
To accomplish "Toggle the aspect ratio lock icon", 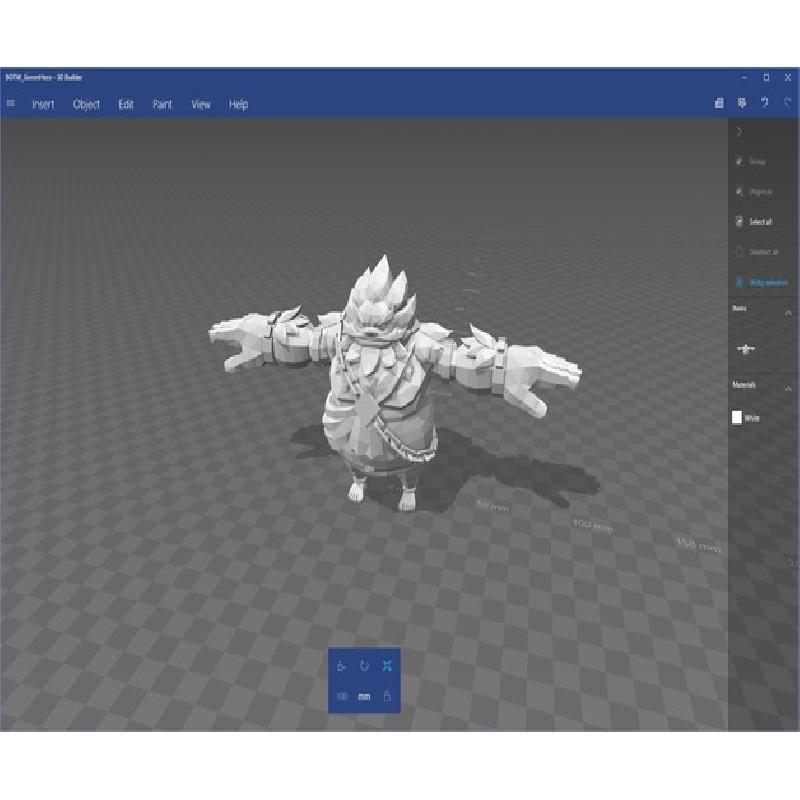I will [387, 695].
